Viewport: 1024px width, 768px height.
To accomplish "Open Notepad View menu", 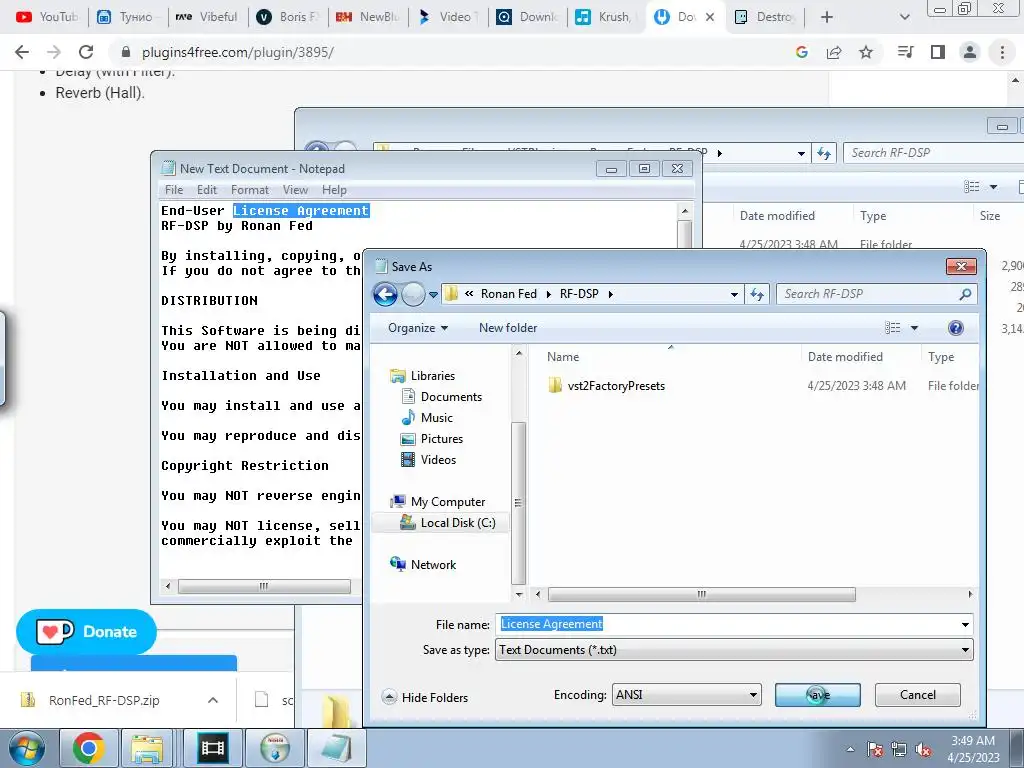I will click(295, 190).
